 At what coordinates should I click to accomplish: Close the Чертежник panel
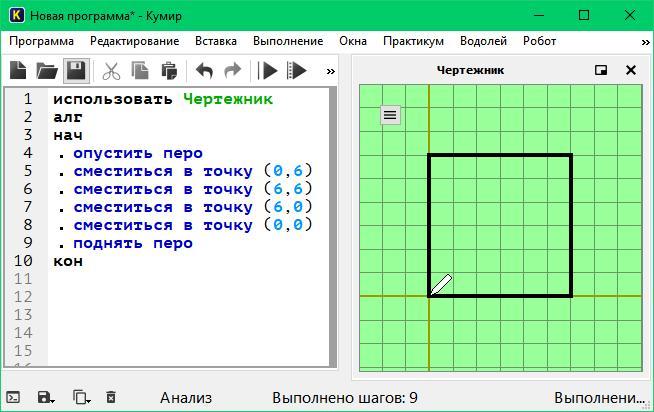631,70
